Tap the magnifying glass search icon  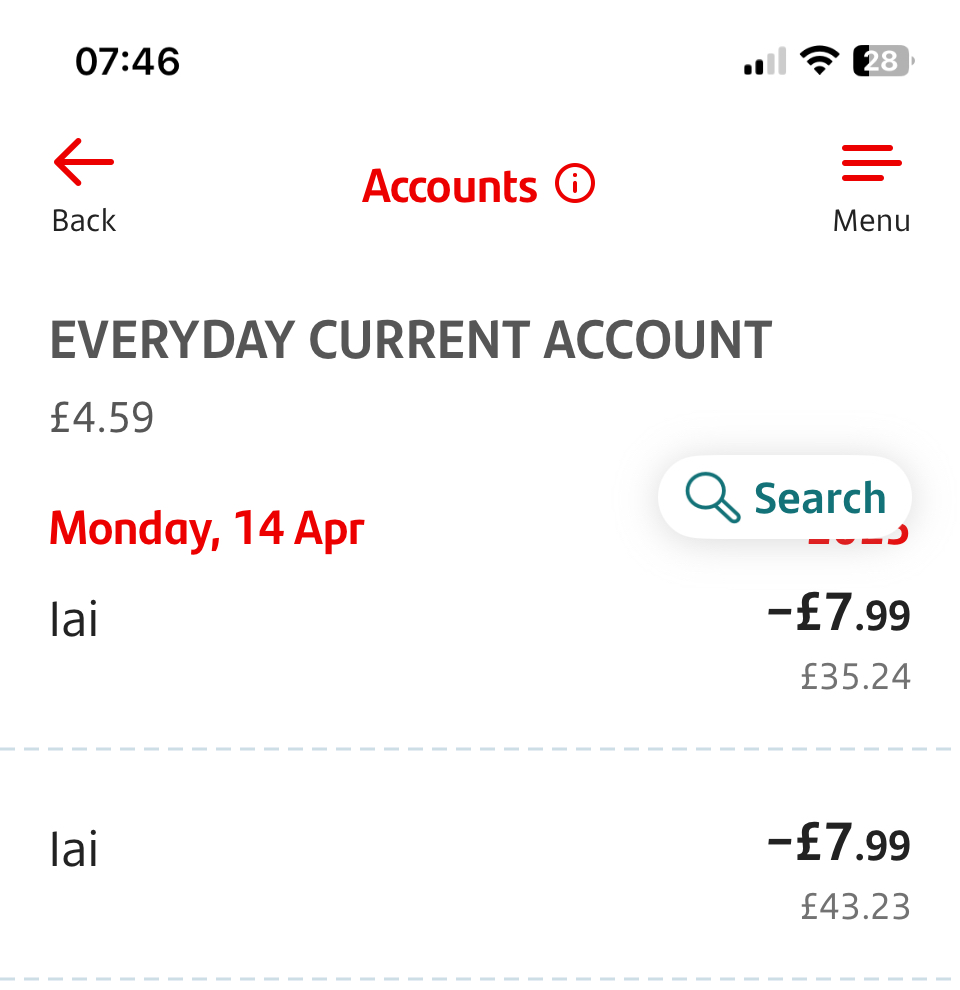[712, 497]
